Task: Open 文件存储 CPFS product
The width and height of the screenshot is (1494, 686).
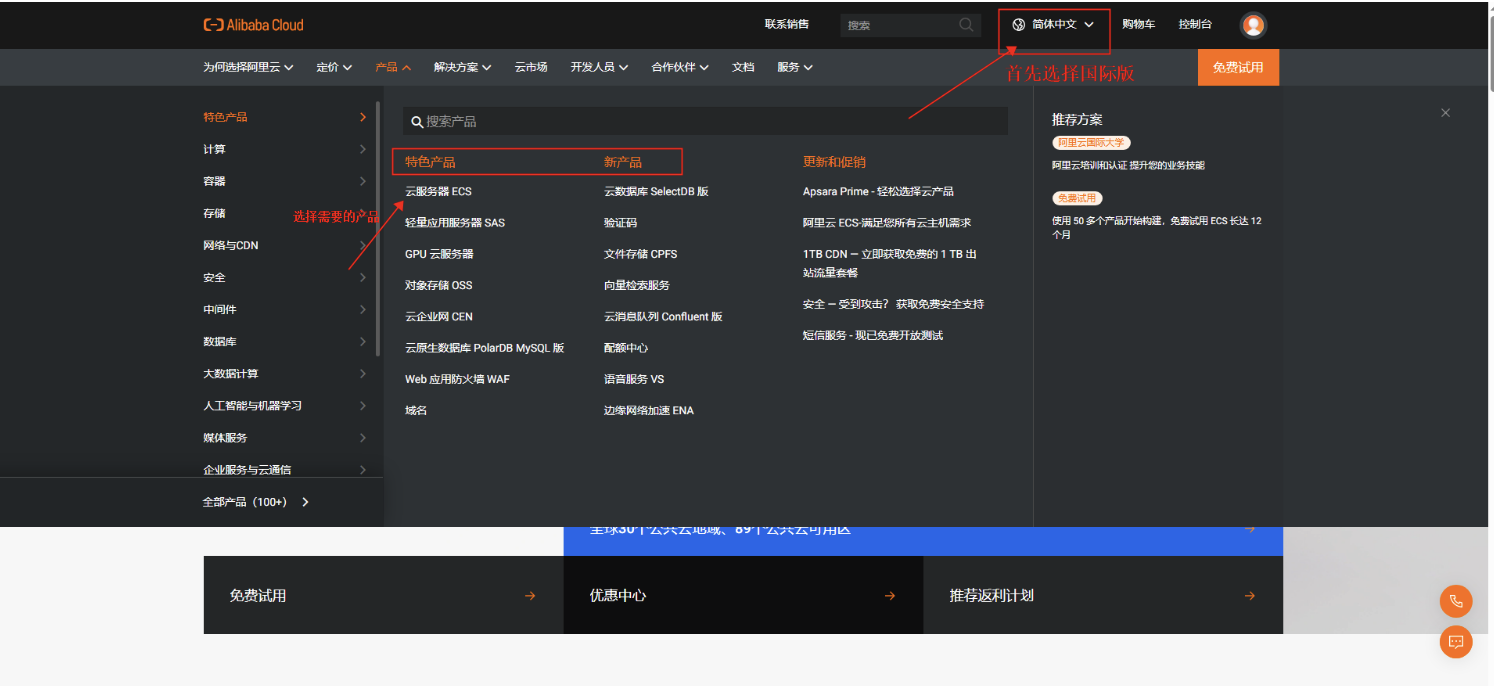Action: click(x=640, y=254)
